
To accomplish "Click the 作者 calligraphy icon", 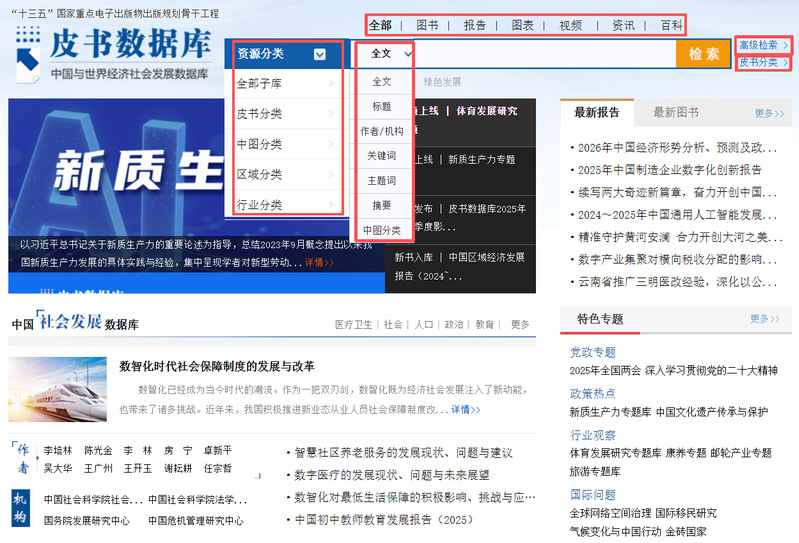I will [x=22, y=459].
